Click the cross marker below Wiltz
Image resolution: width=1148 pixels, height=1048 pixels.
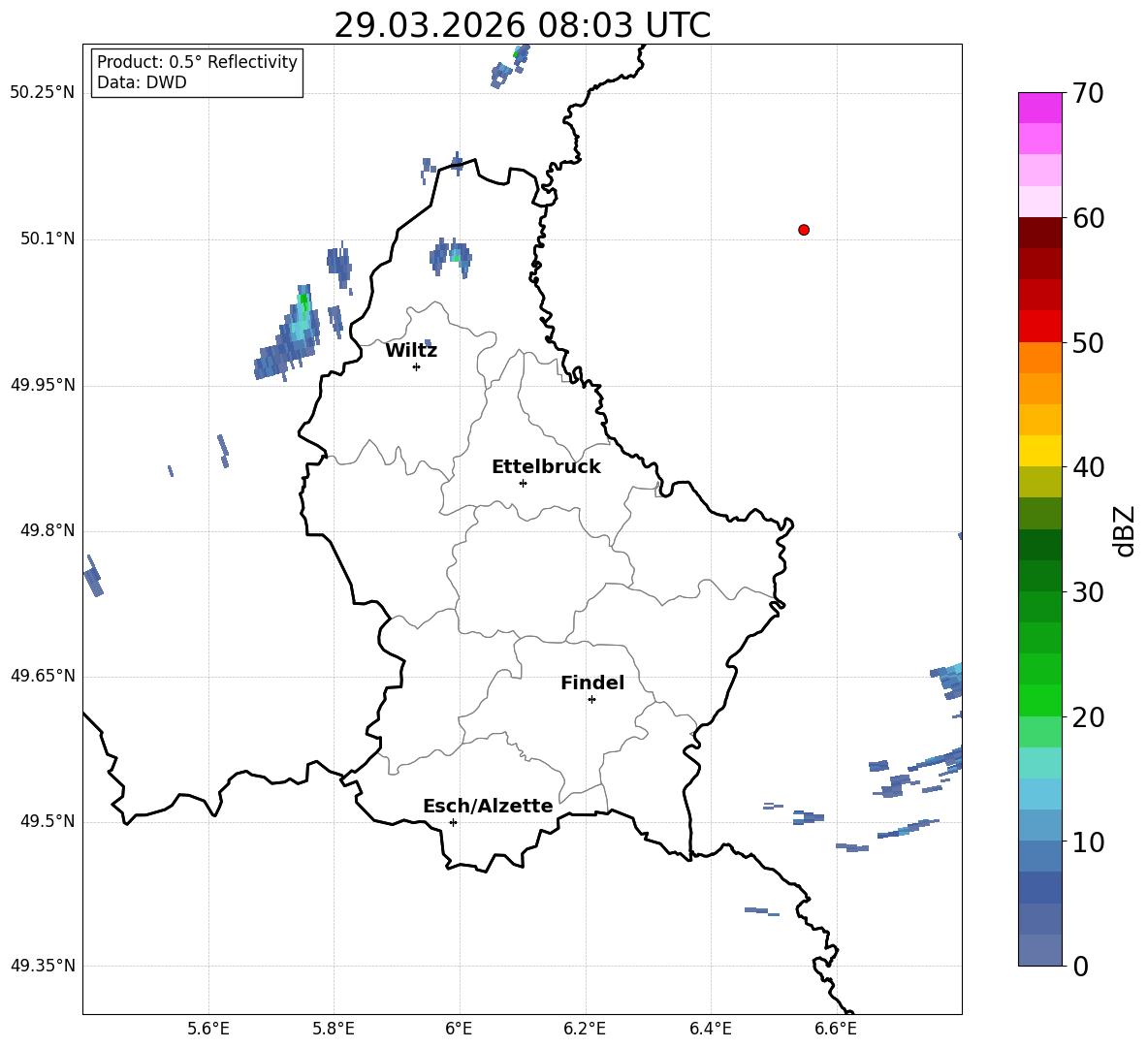tap(417, 366)
